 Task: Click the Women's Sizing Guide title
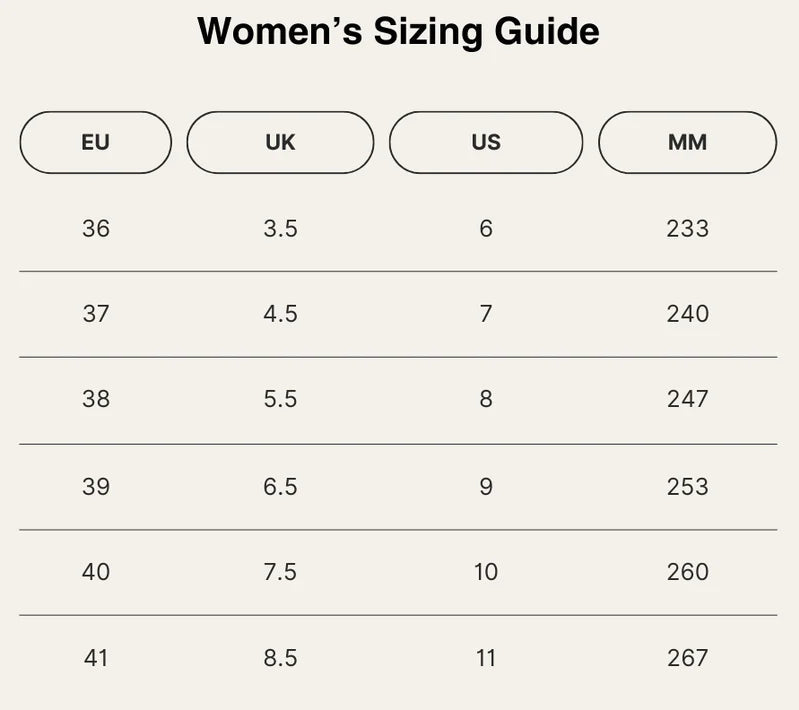(398, 32)
